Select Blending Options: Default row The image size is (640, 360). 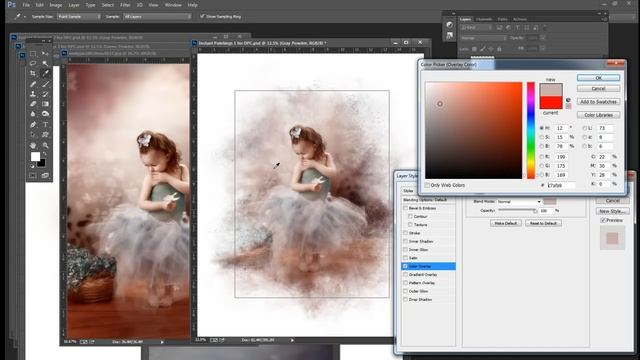428,200
